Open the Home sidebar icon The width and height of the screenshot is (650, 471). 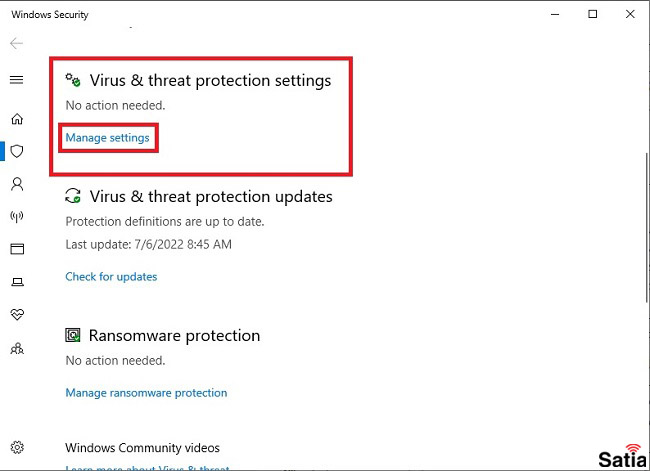[x=17, y=119]
